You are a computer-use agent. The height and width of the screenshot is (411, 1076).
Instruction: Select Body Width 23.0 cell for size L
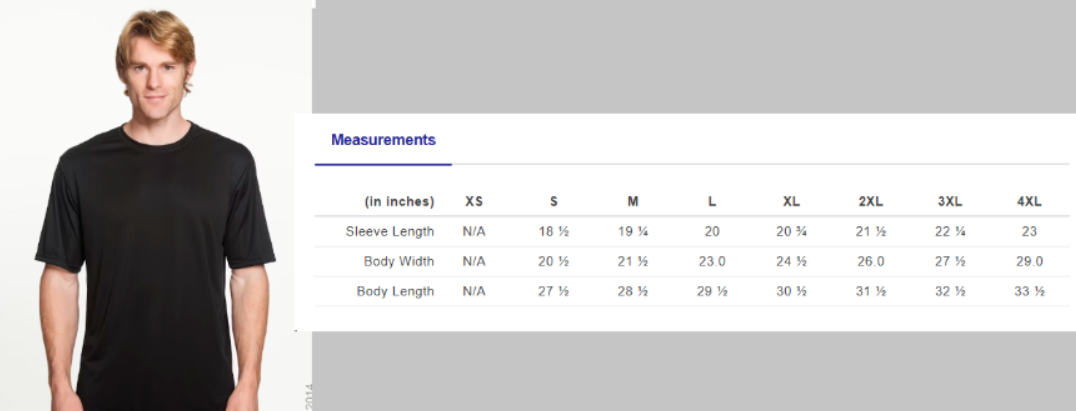[x=712, y=261]
